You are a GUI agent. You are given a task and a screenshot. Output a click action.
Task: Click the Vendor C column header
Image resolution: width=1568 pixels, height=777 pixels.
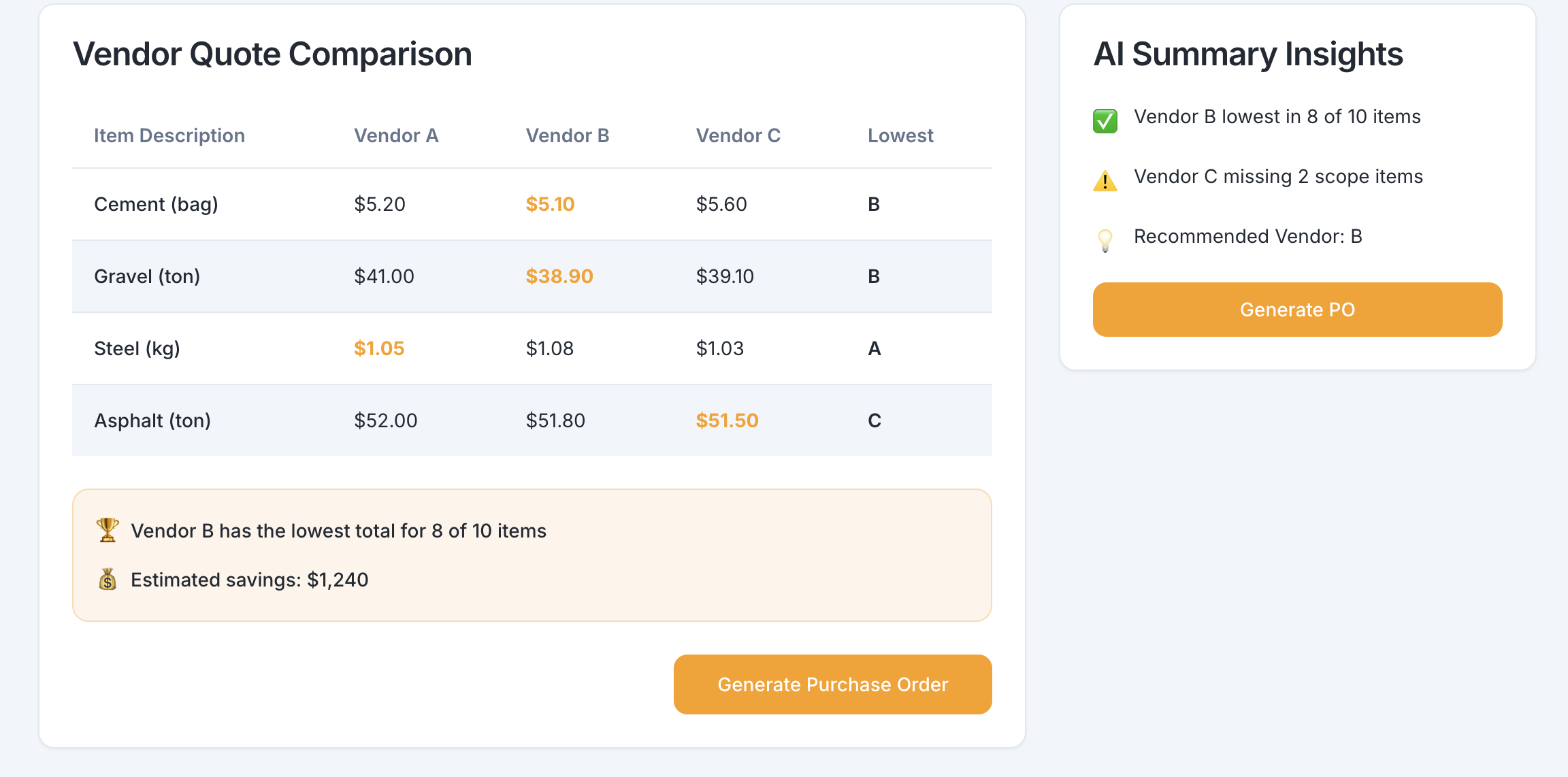pos(738,135)
